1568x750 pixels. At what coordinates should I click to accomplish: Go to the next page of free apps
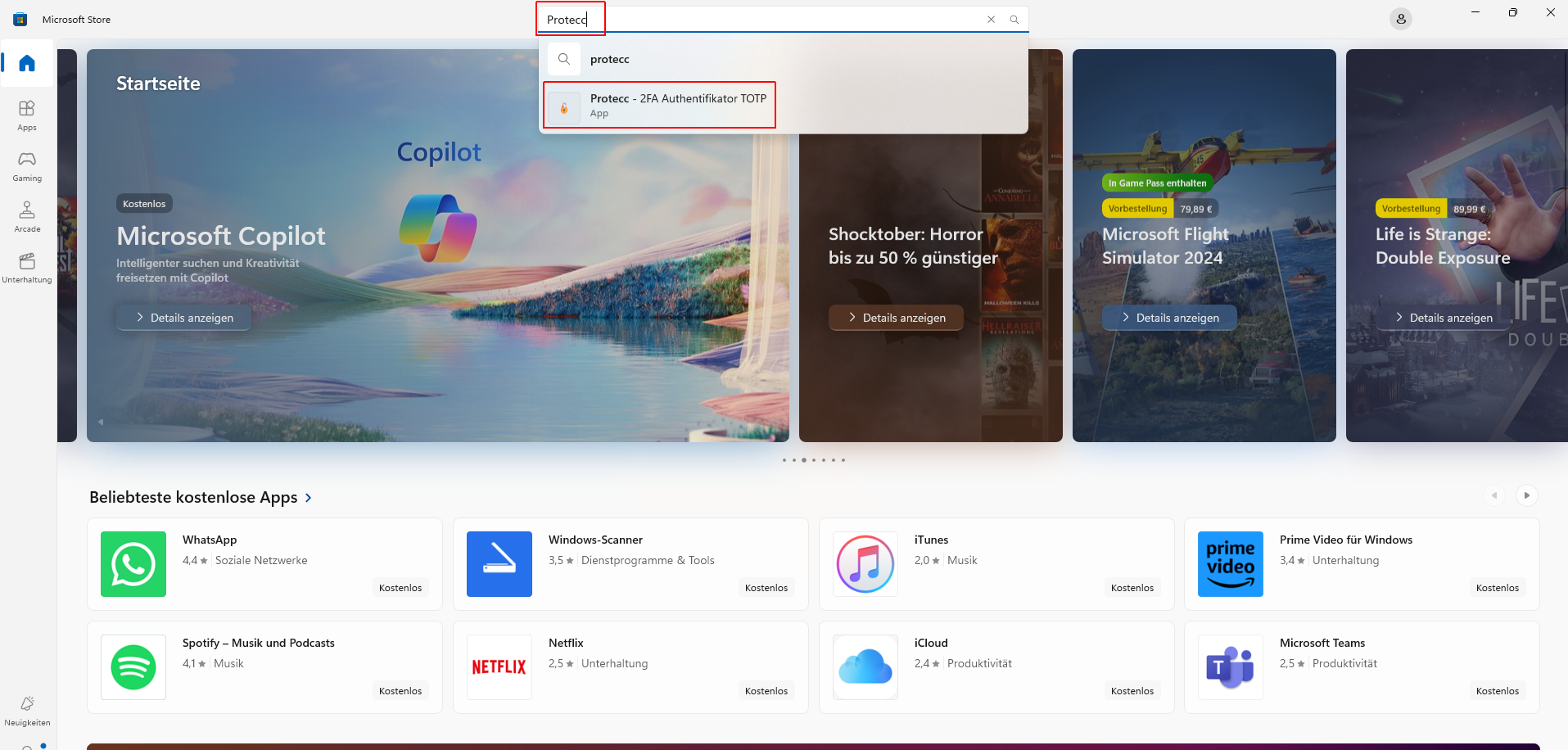pos(1526,495)
